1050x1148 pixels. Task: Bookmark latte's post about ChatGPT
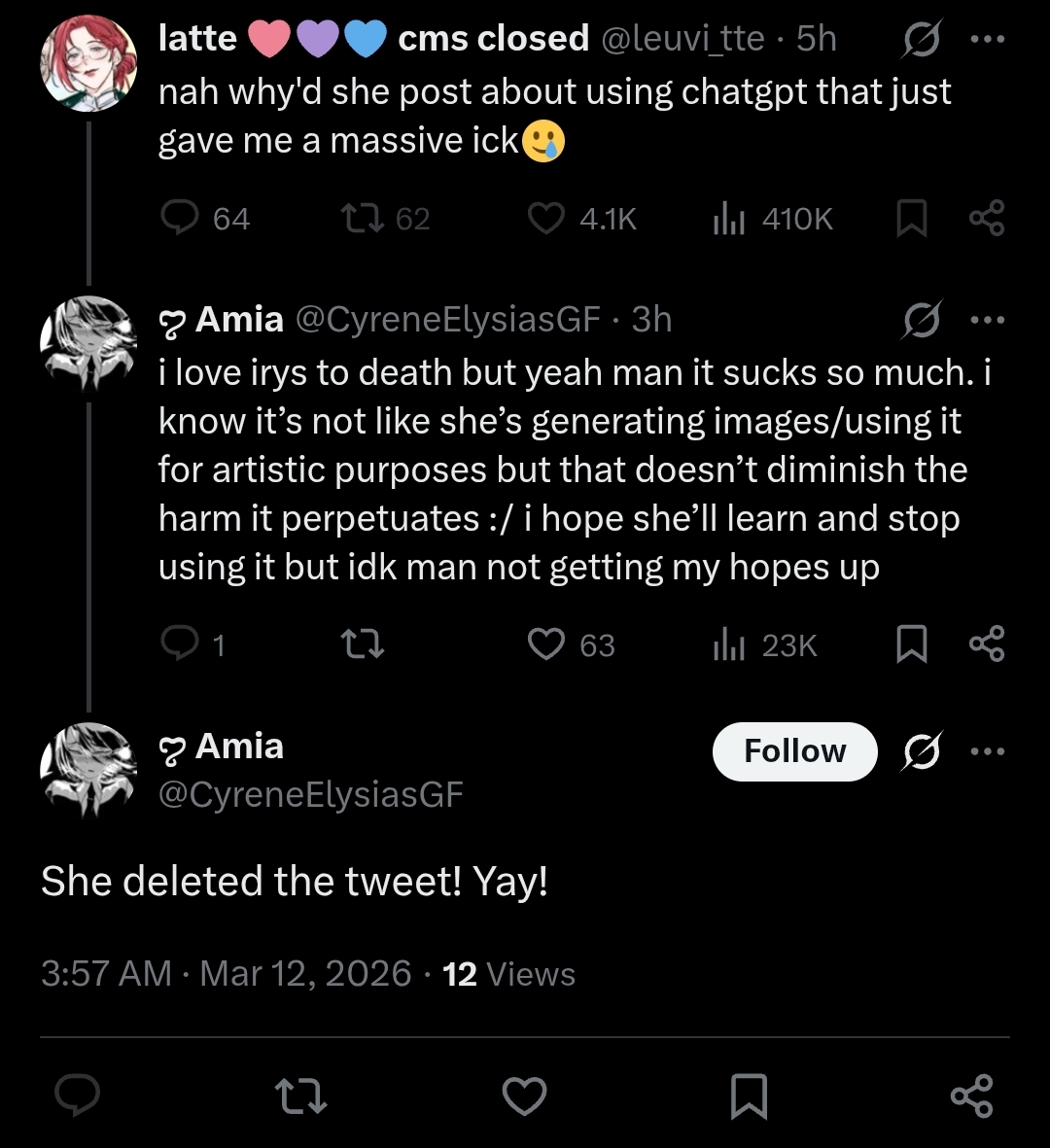pos(911,219)
